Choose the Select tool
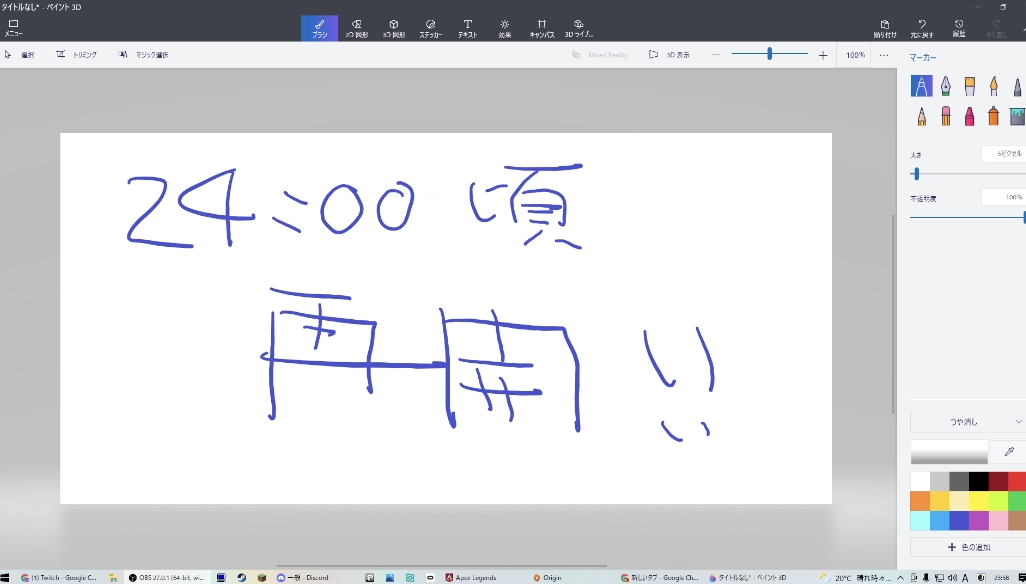 tap(20, 55)
